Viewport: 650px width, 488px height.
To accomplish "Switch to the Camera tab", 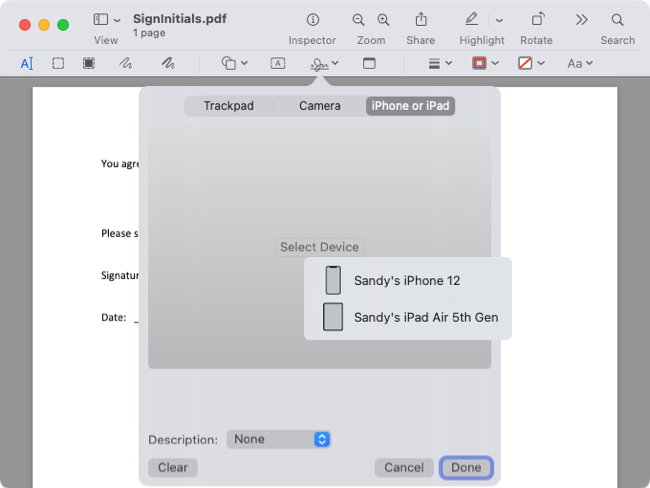I will 320,106.
